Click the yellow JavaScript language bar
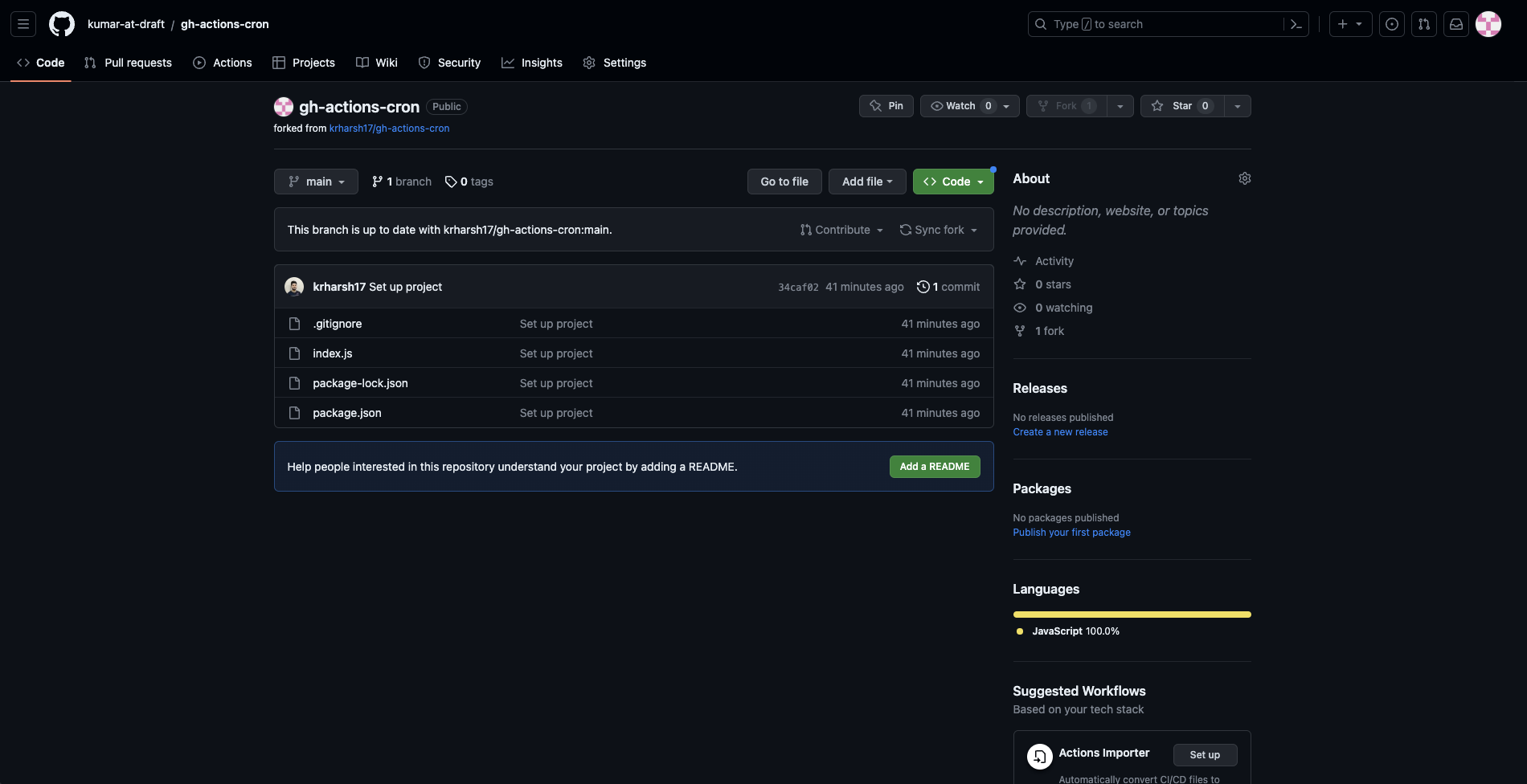The width and height of the screenshot is (1527, 784). (x=1132, y=615)
